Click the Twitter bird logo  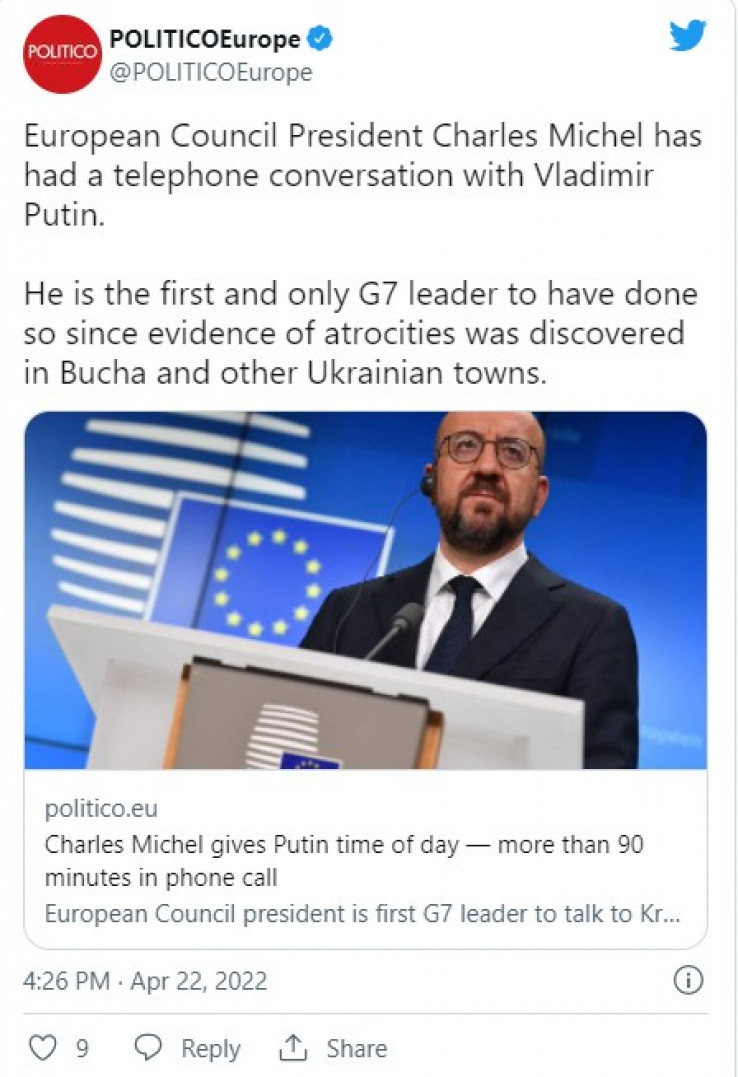click(687, 36)
